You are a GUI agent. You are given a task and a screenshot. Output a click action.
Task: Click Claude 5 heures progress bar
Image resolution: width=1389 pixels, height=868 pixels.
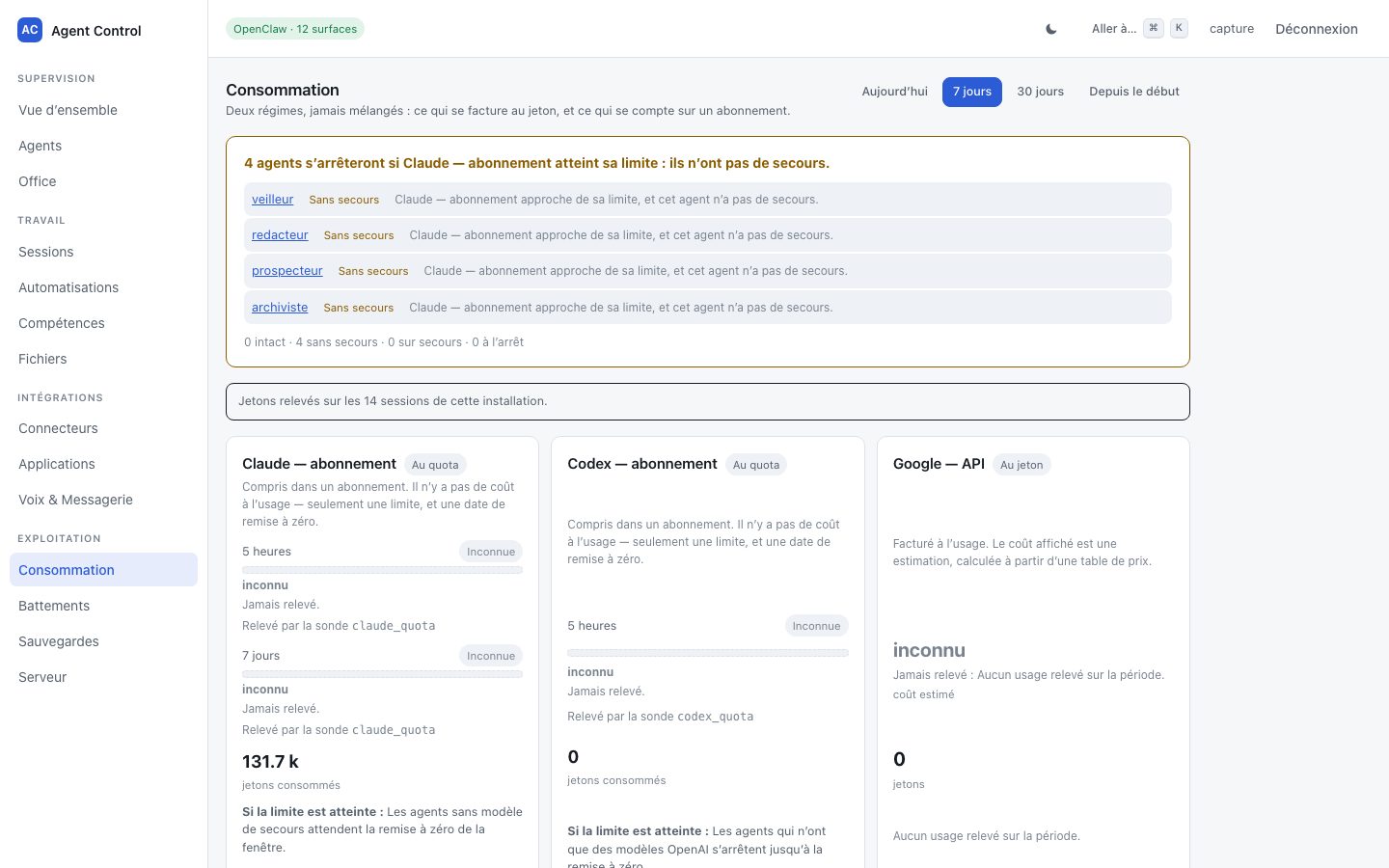click(x=382, y=570)
